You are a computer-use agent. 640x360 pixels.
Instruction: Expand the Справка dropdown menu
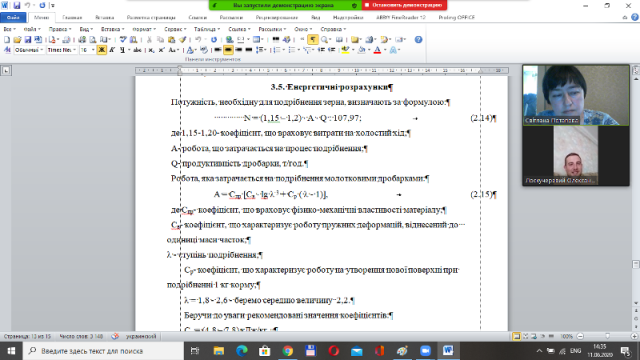click(x=333, y=29)
